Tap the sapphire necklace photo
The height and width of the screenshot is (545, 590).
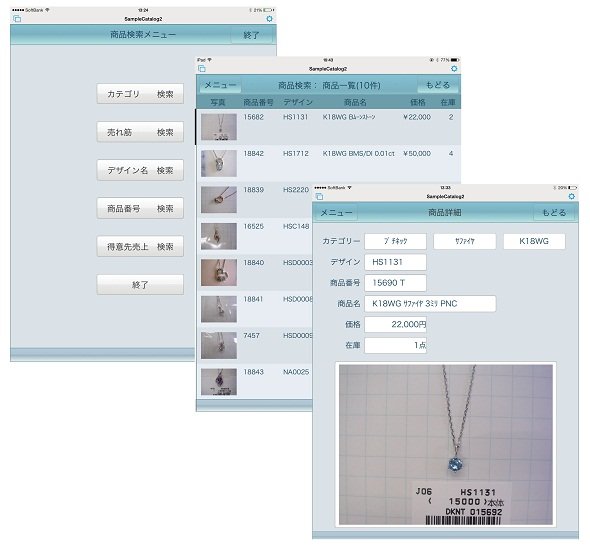pos(446,444)
